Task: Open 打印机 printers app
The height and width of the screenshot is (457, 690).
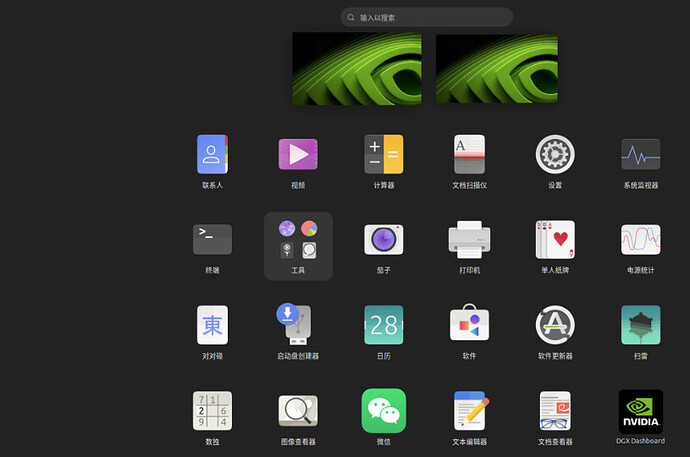Action: coord(469,240)
